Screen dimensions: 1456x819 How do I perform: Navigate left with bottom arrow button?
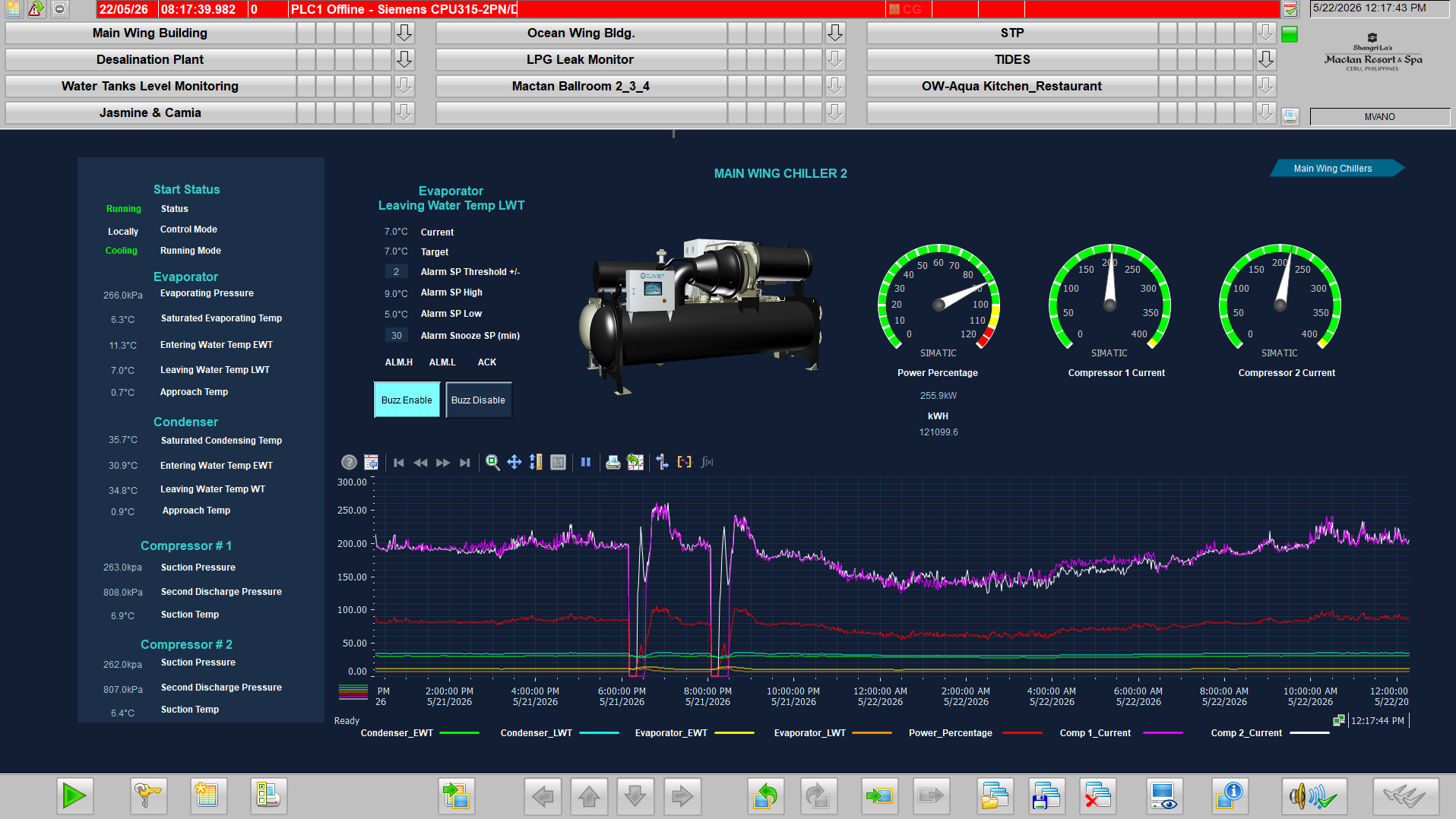point(543,796)
